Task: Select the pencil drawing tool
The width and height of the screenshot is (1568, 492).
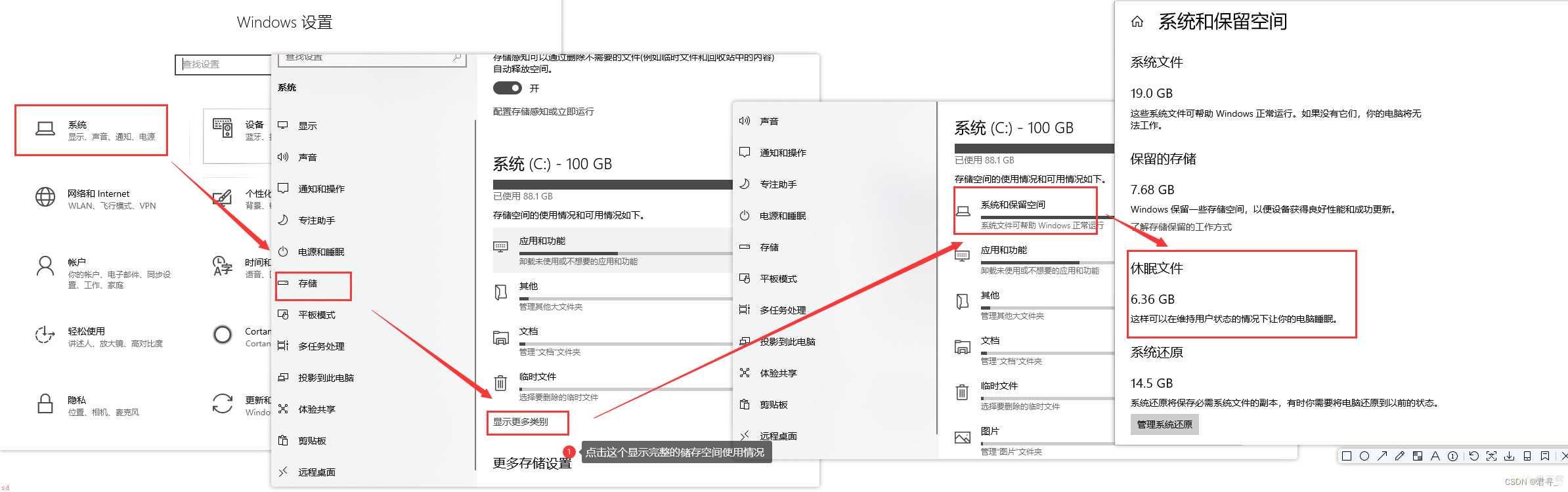Action: (x=1400, y=456)
